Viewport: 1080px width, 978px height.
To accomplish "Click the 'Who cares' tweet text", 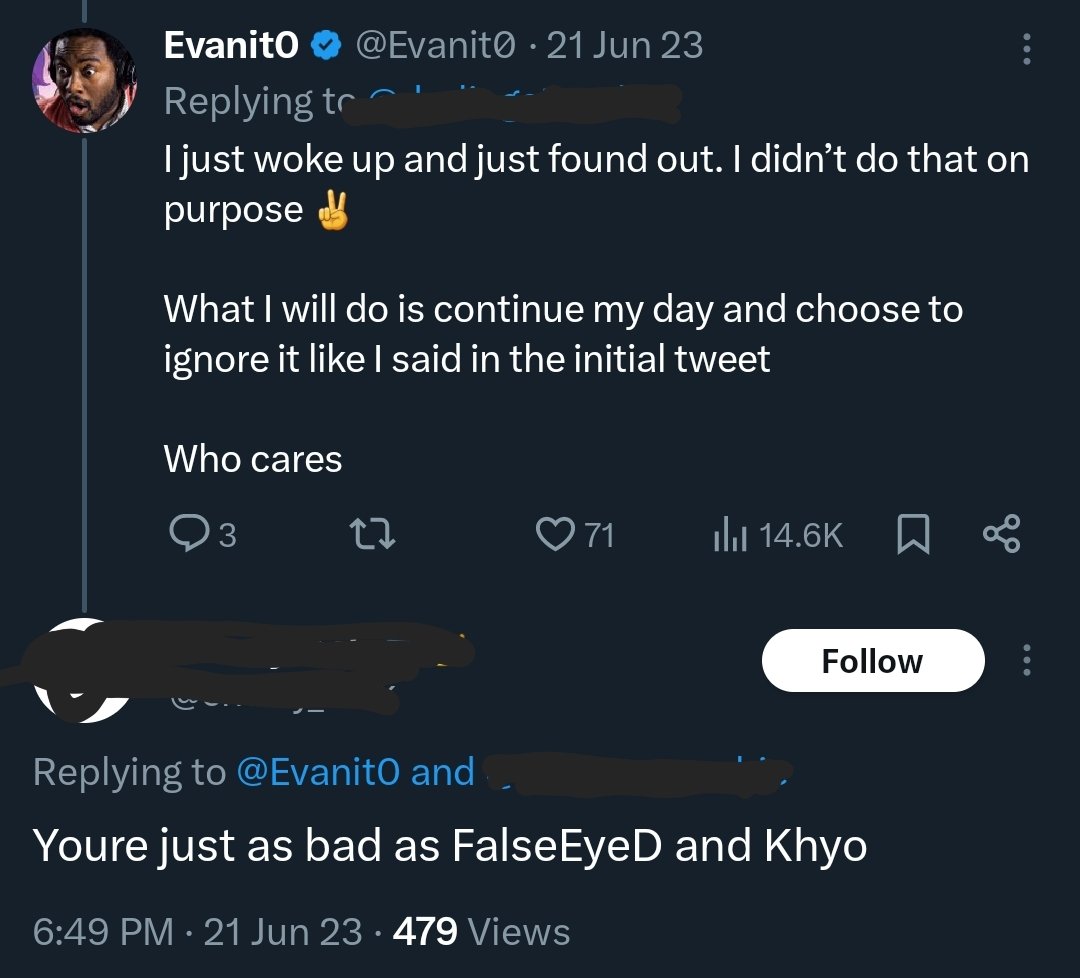I will (253, 459).
